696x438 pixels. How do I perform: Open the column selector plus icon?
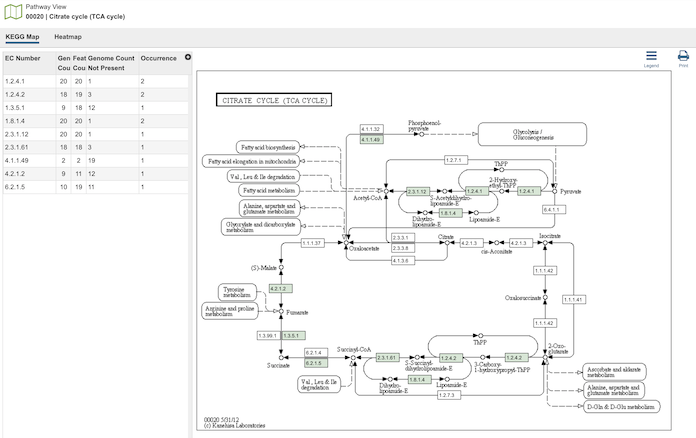pyautogui.click(x=188, y=57)
